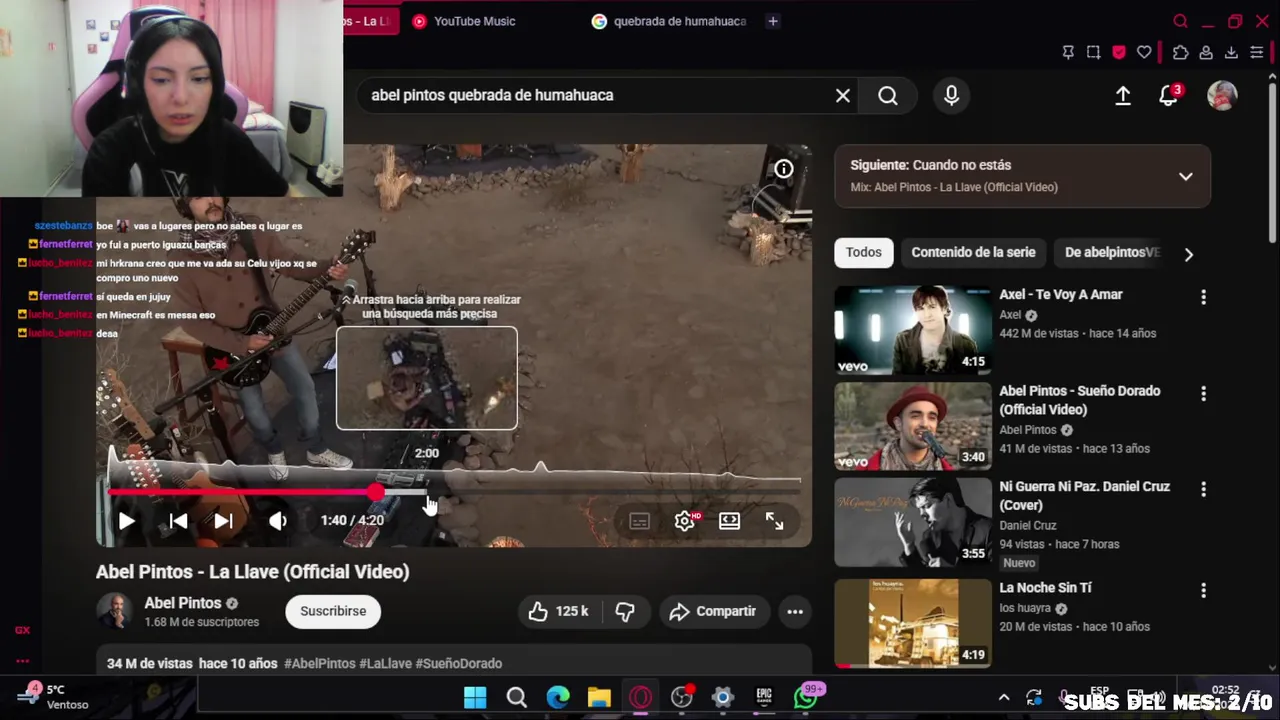Image resolution: width=1280 pixels, height=720 pixels.
Task: Open Axel - Te Voy A Amar thumbnail
Action: (913, 330)
